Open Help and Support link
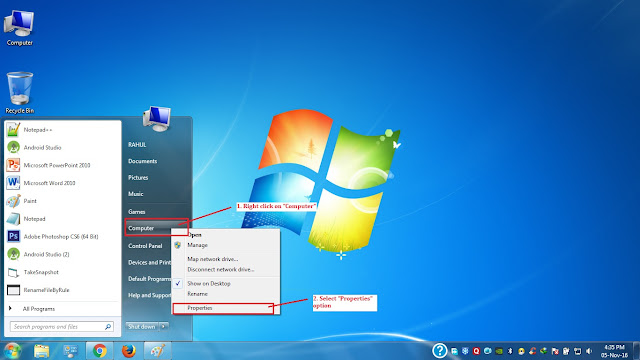Screen dimensions: 640x360 click(x=150, y=295)
